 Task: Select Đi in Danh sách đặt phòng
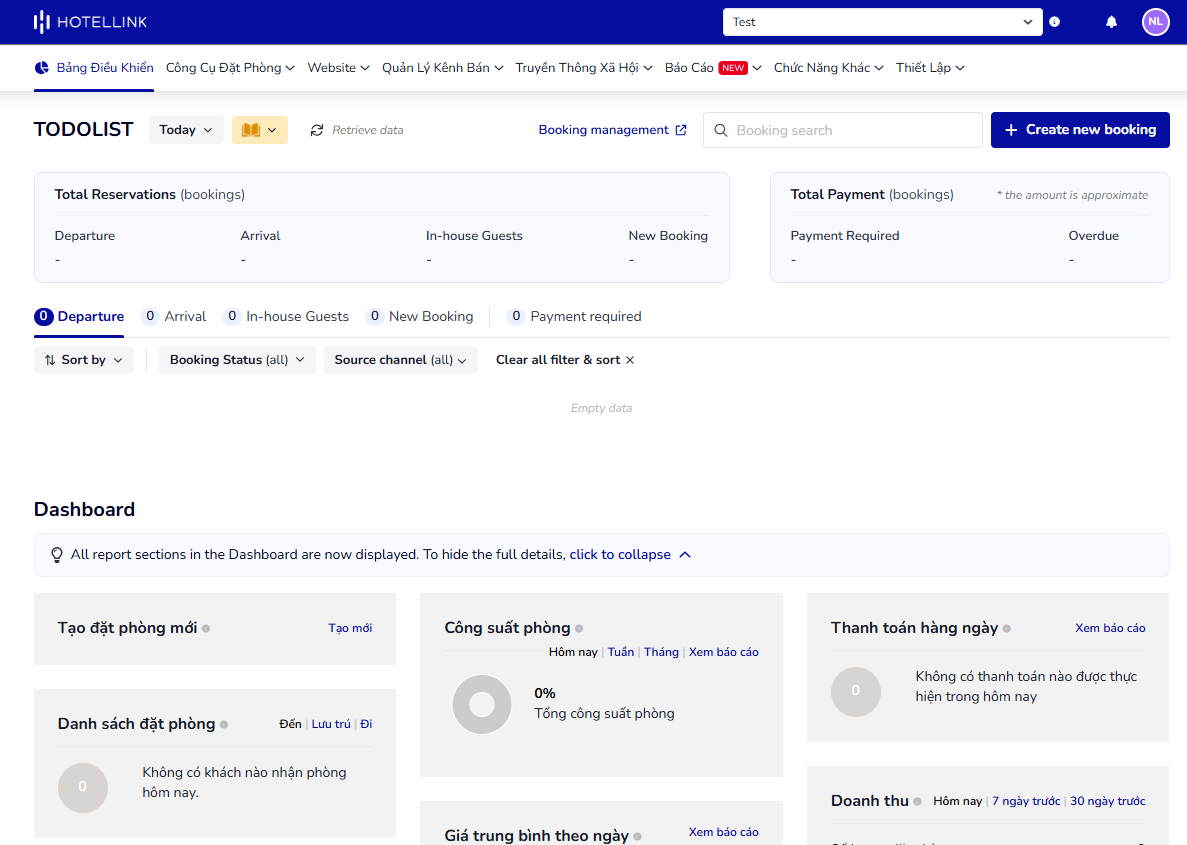pyautogui.click(x=366, y=725)
